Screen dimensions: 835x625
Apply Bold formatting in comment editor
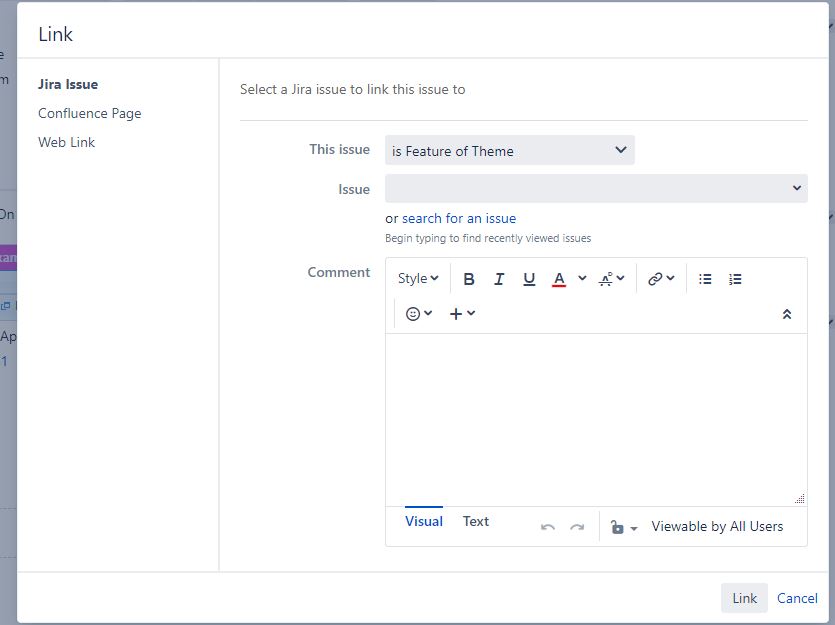point(469,279)
